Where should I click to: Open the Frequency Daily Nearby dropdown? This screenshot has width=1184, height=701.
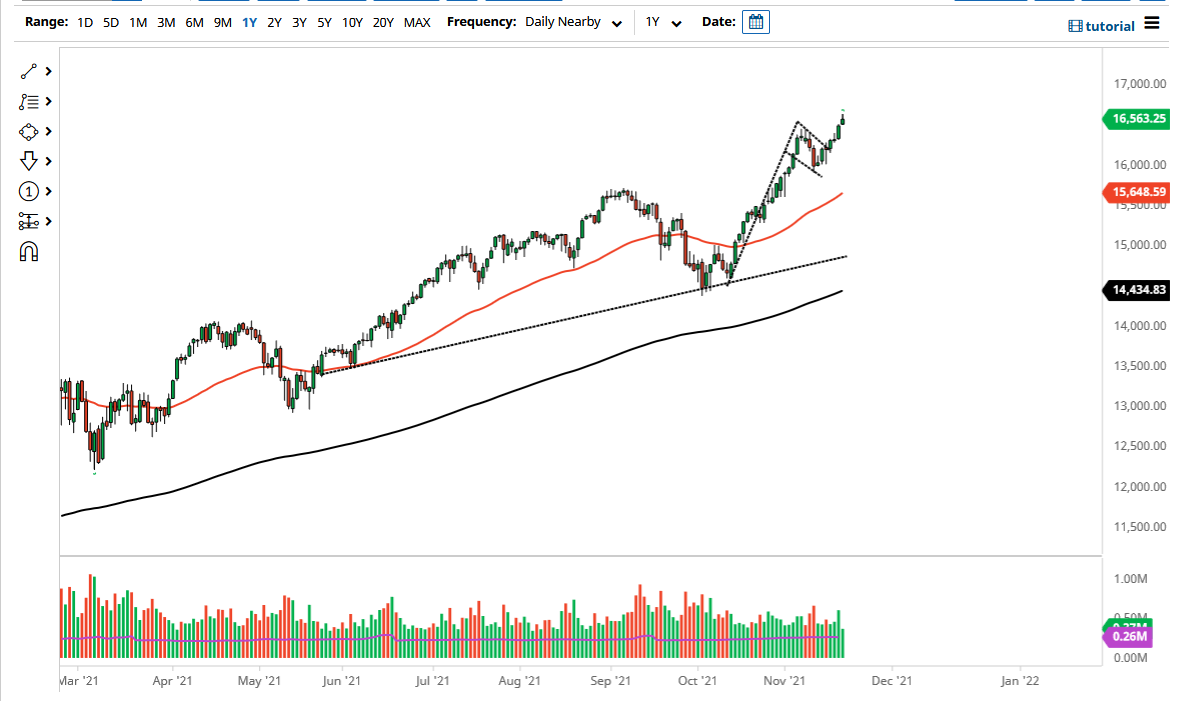tap(571, 21)
